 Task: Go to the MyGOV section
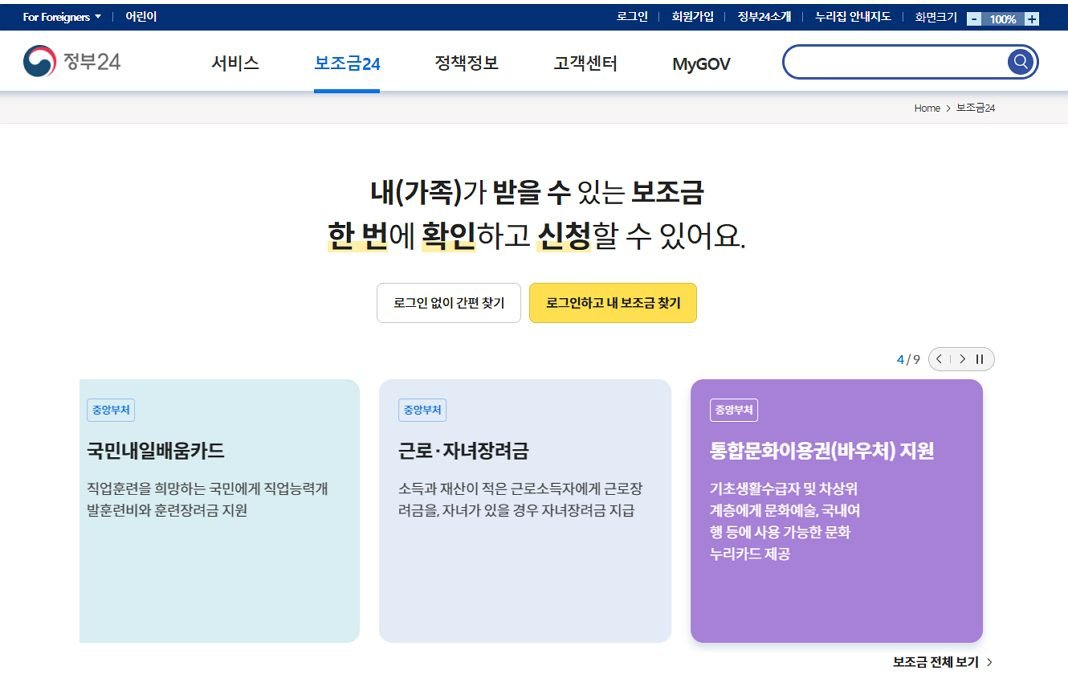click(x=700, y=62)
